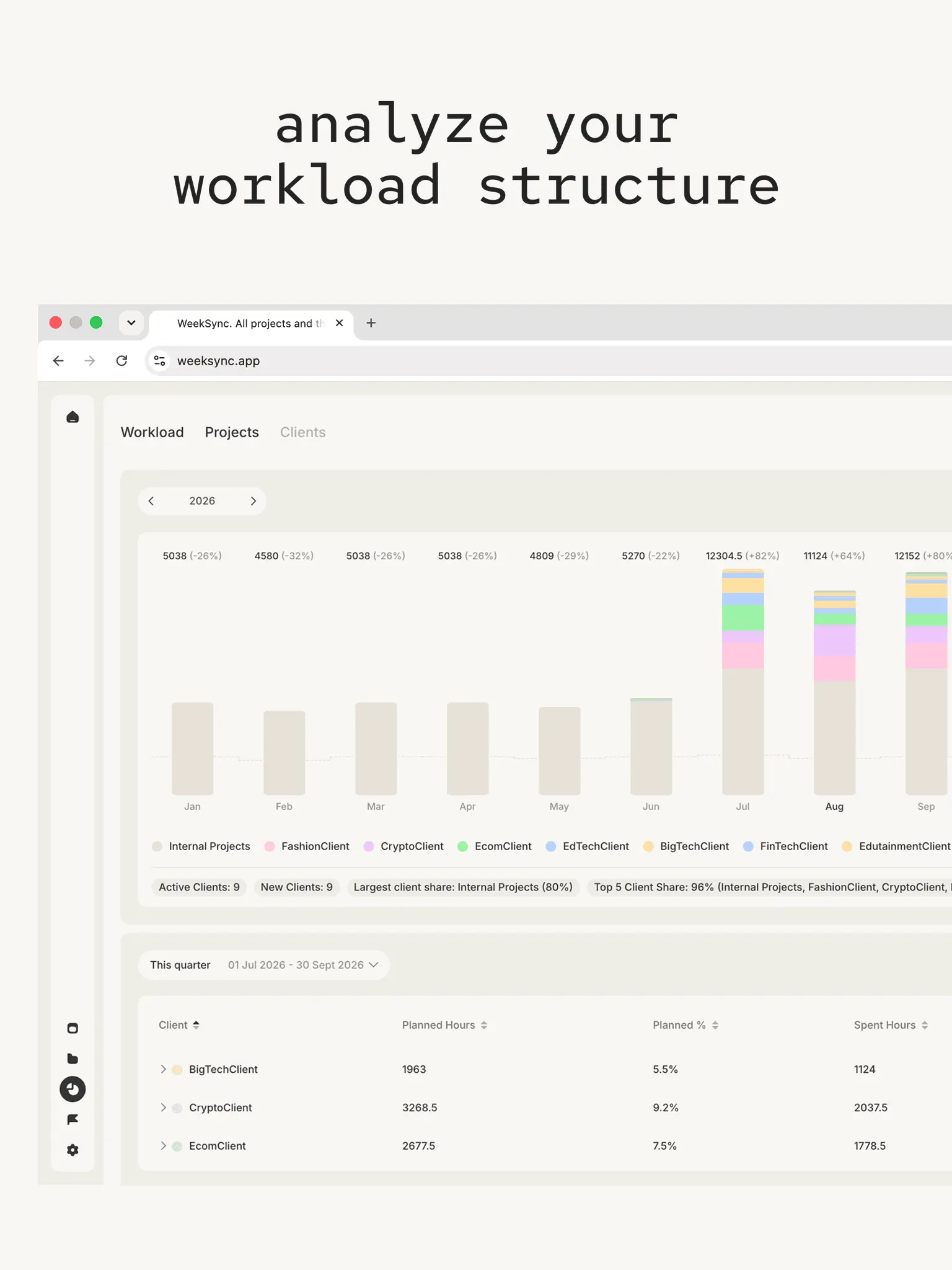Toggle CryptoClient in chart legend

pos(403,846)
